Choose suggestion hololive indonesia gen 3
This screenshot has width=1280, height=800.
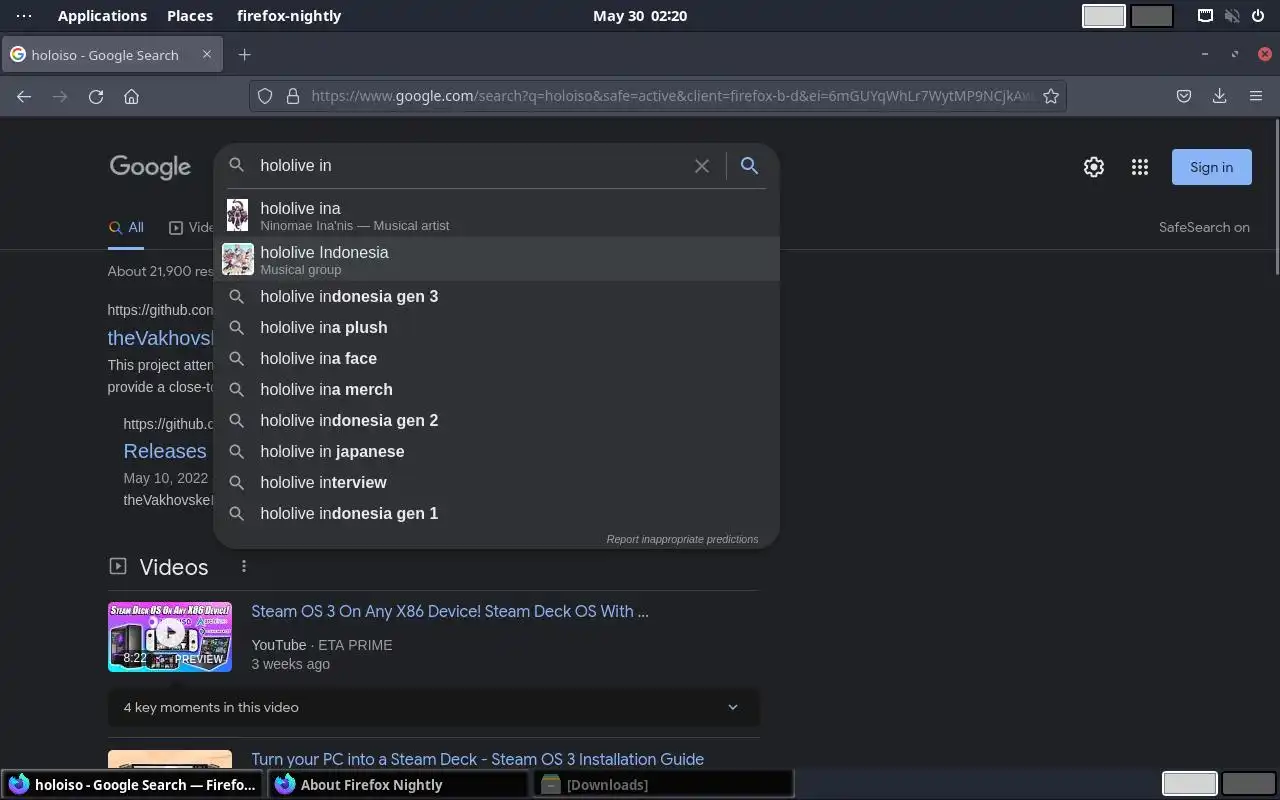[496, 296]
